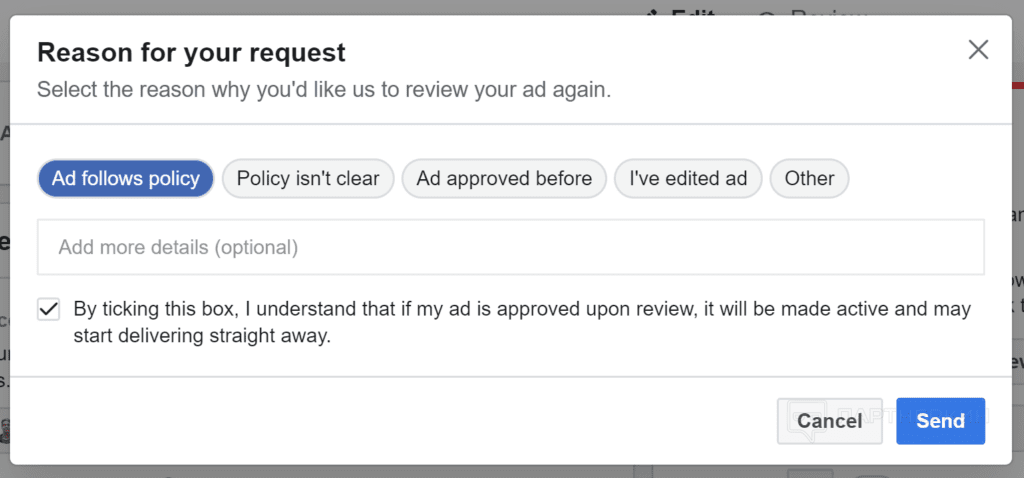Open the partially hidden Review tab

tap(827, 12)
